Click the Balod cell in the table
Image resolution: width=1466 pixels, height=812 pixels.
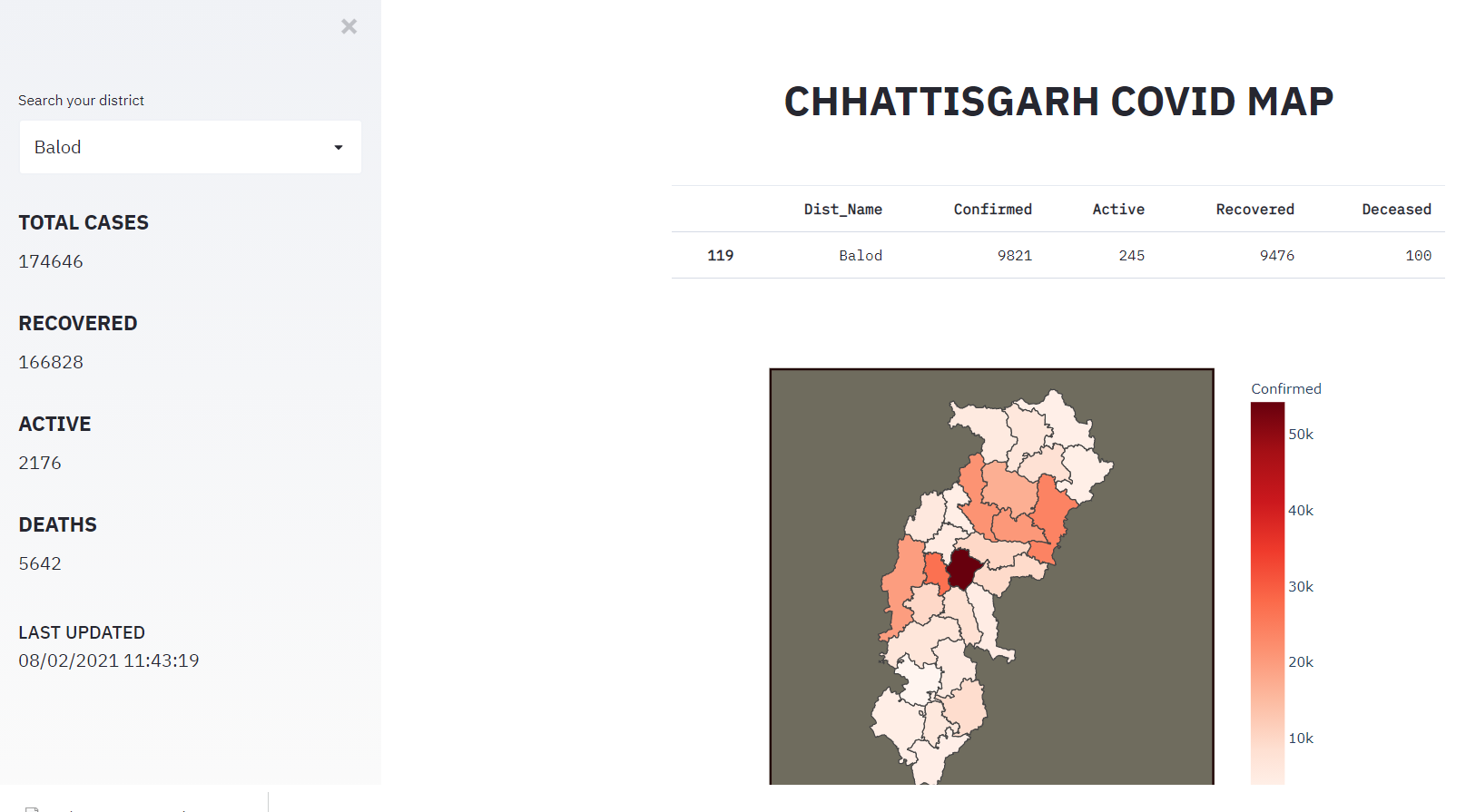click(860, 256)
